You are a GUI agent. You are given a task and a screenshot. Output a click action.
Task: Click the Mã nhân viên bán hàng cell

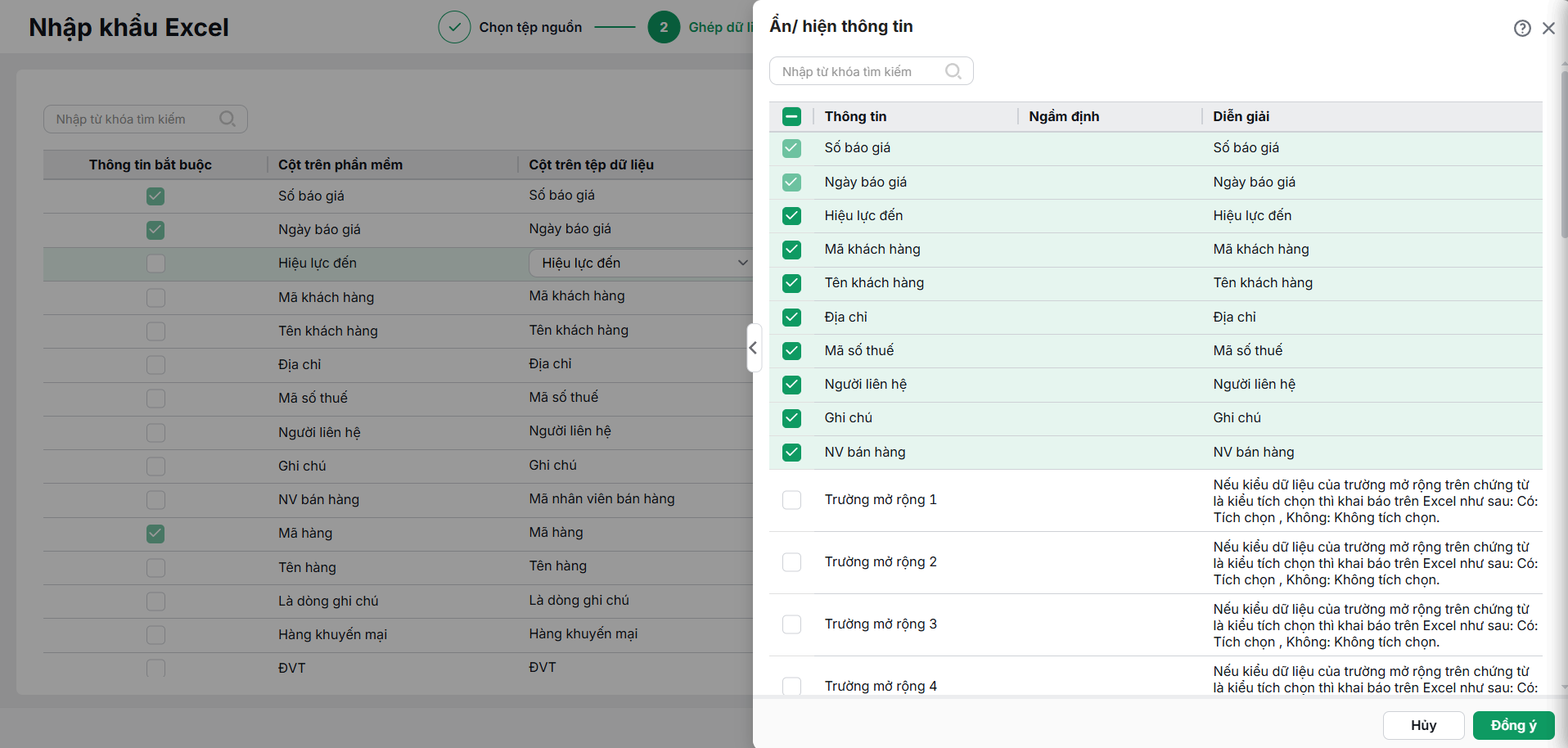(602, 498)
